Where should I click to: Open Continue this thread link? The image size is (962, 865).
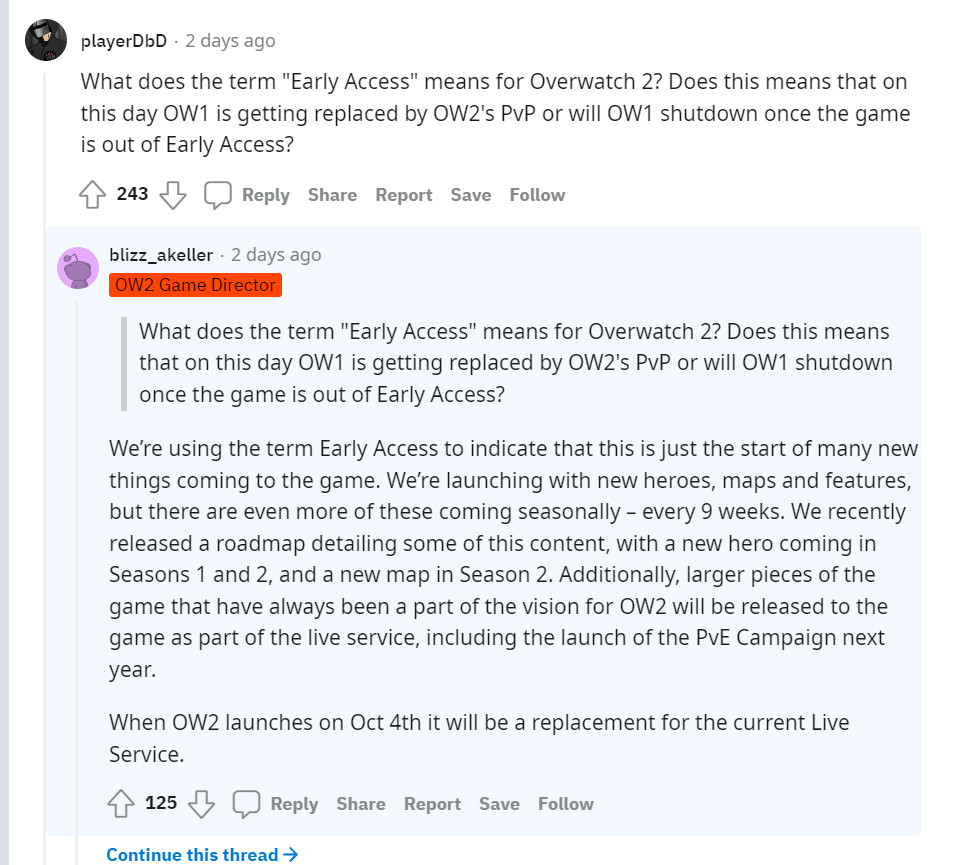(202, 855)
